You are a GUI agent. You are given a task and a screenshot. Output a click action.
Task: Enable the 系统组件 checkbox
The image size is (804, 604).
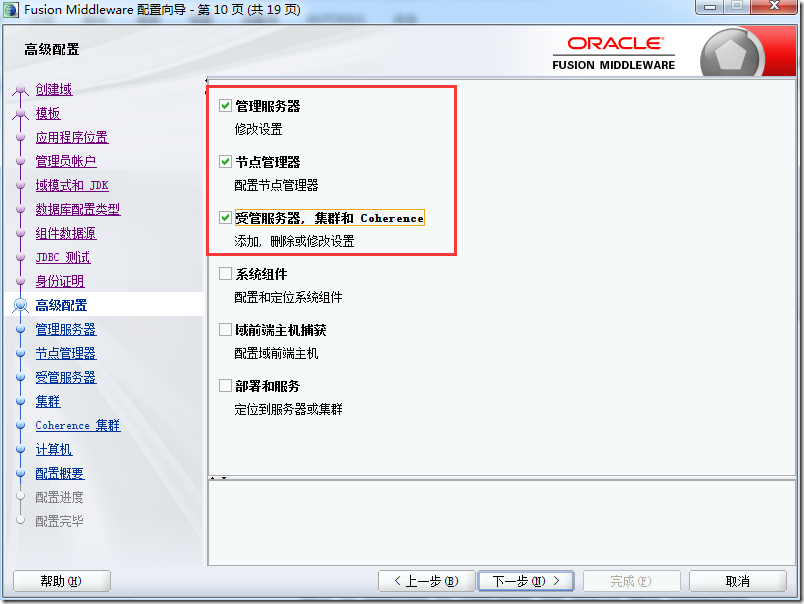225,274
